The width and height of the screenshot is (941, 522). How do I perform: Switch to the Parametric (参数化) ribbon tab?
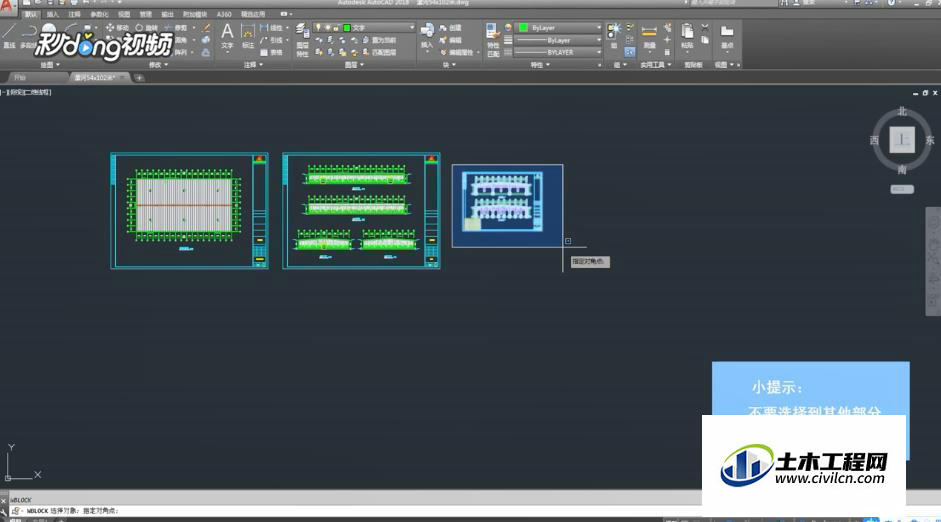point(99,14)
